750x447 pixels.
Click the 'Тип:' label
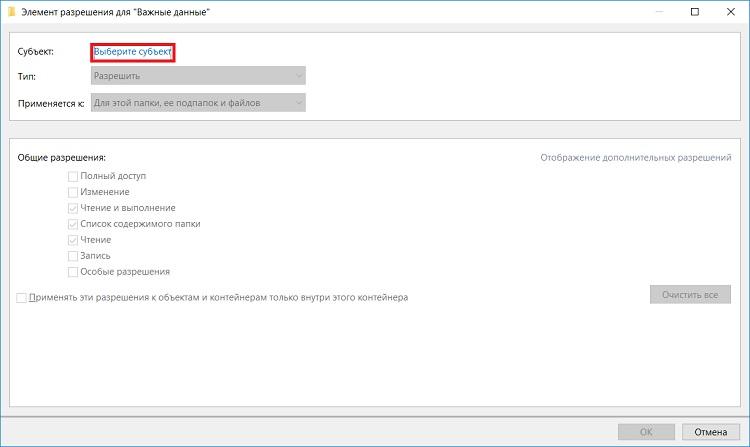27,76
